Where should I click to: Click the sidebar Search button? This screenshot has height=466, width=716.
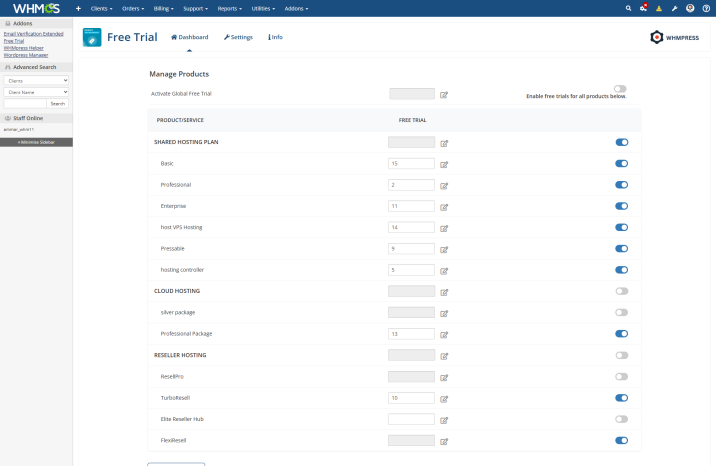(58, 103)
